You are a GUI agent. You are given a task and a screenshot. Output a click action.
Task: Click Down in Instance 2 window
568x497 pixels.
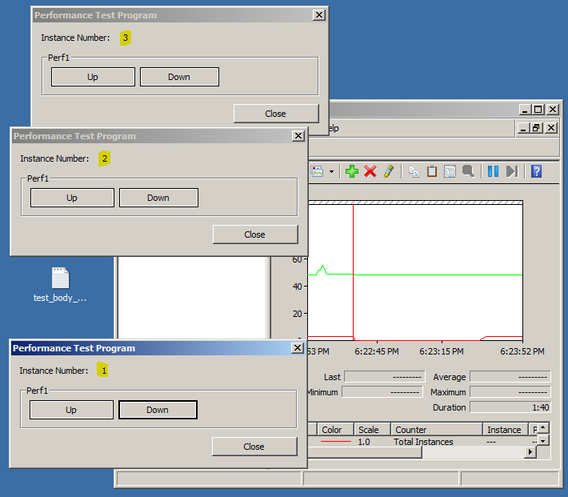159,198
